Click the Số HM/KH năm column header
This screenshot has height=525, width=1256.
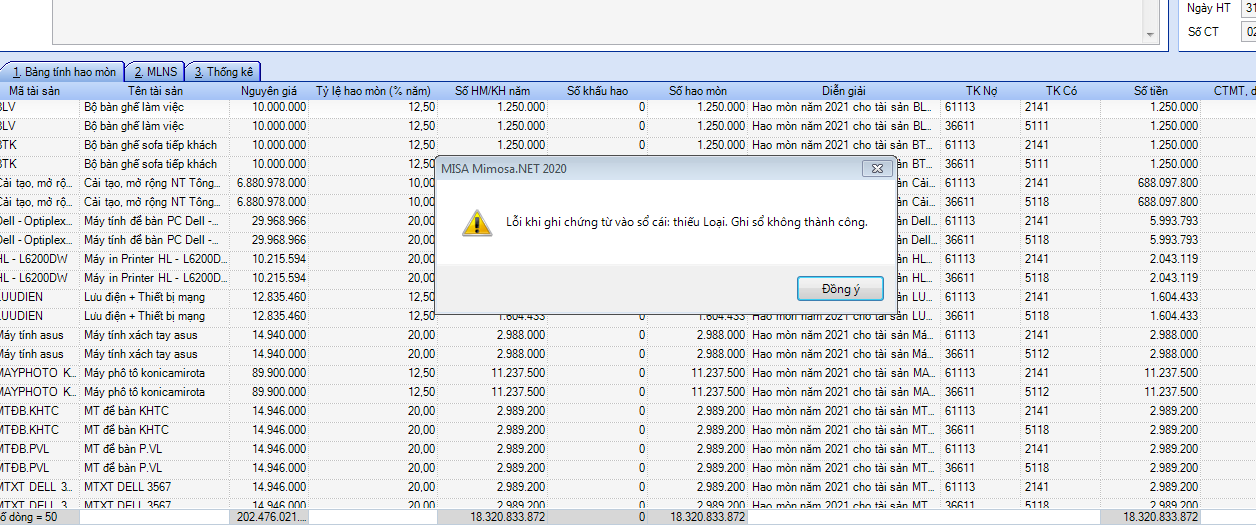point(492,90)
